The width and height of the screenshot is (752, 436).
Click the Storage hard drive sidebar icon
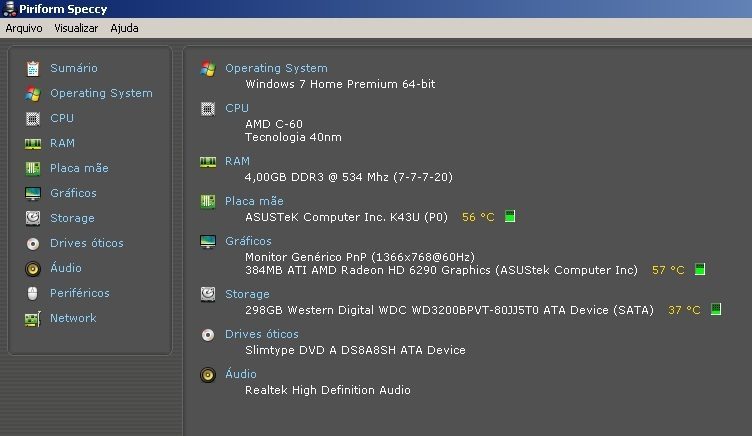pyautogui.click(x=33, y=218)
